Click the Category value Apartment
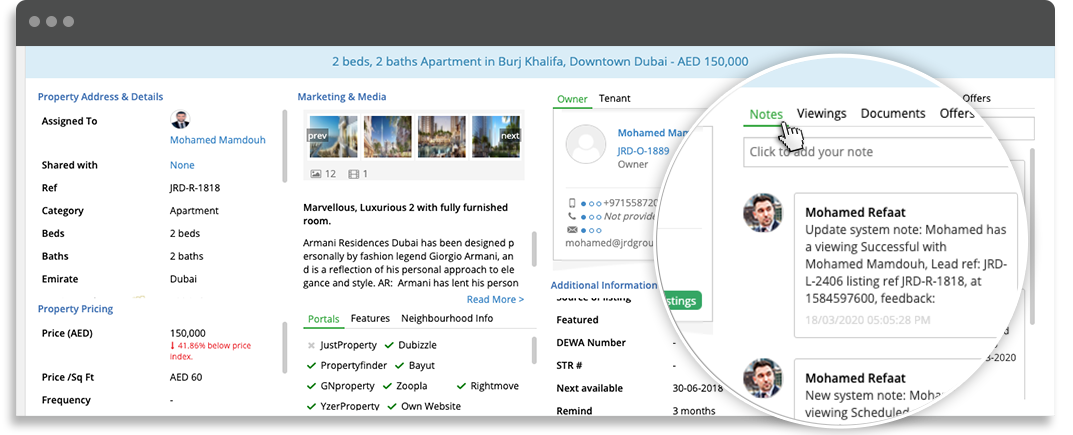 [x=194, y=211]
